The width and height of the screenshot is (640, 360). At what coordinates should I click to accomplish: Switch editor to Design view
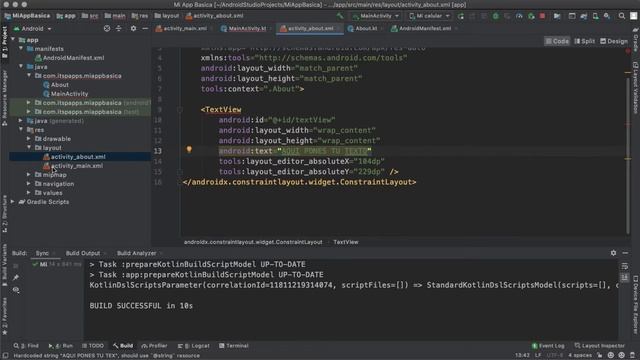click(614, 41)
